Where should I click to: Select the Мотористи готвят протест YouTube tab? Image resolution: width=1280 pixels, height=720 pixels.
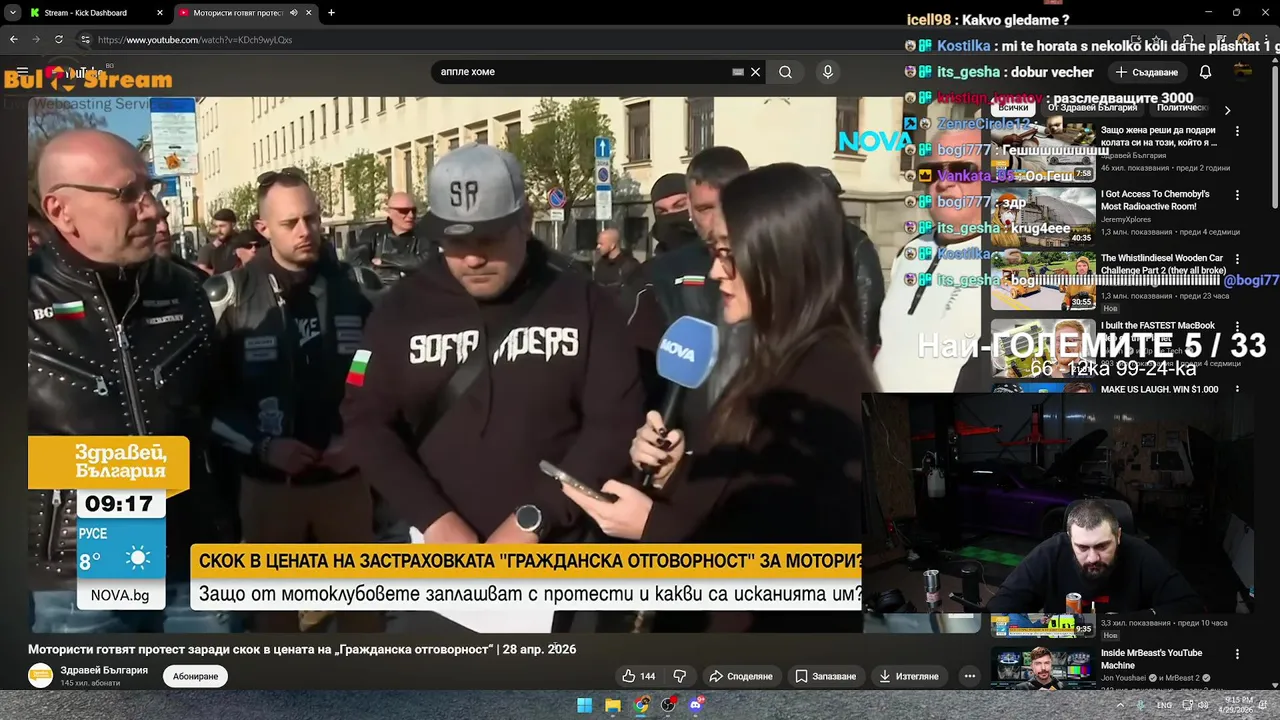point(238,13)
